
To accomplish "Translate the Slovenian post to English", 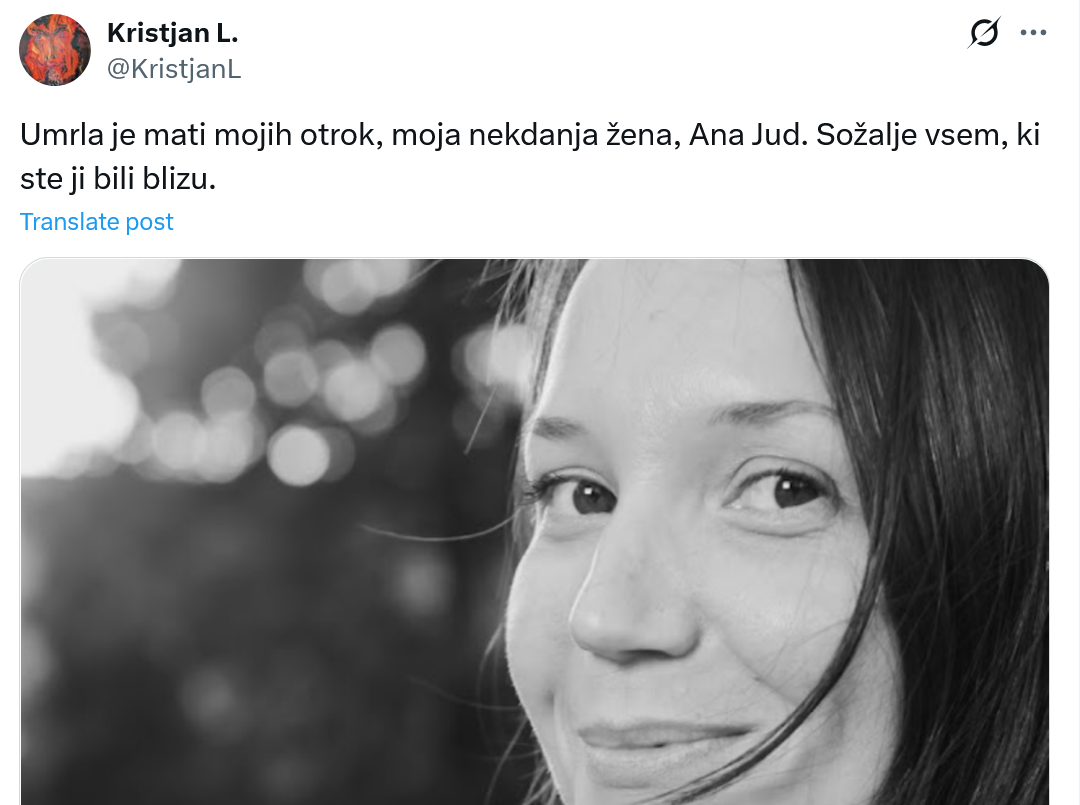I will tap(96, 222).
